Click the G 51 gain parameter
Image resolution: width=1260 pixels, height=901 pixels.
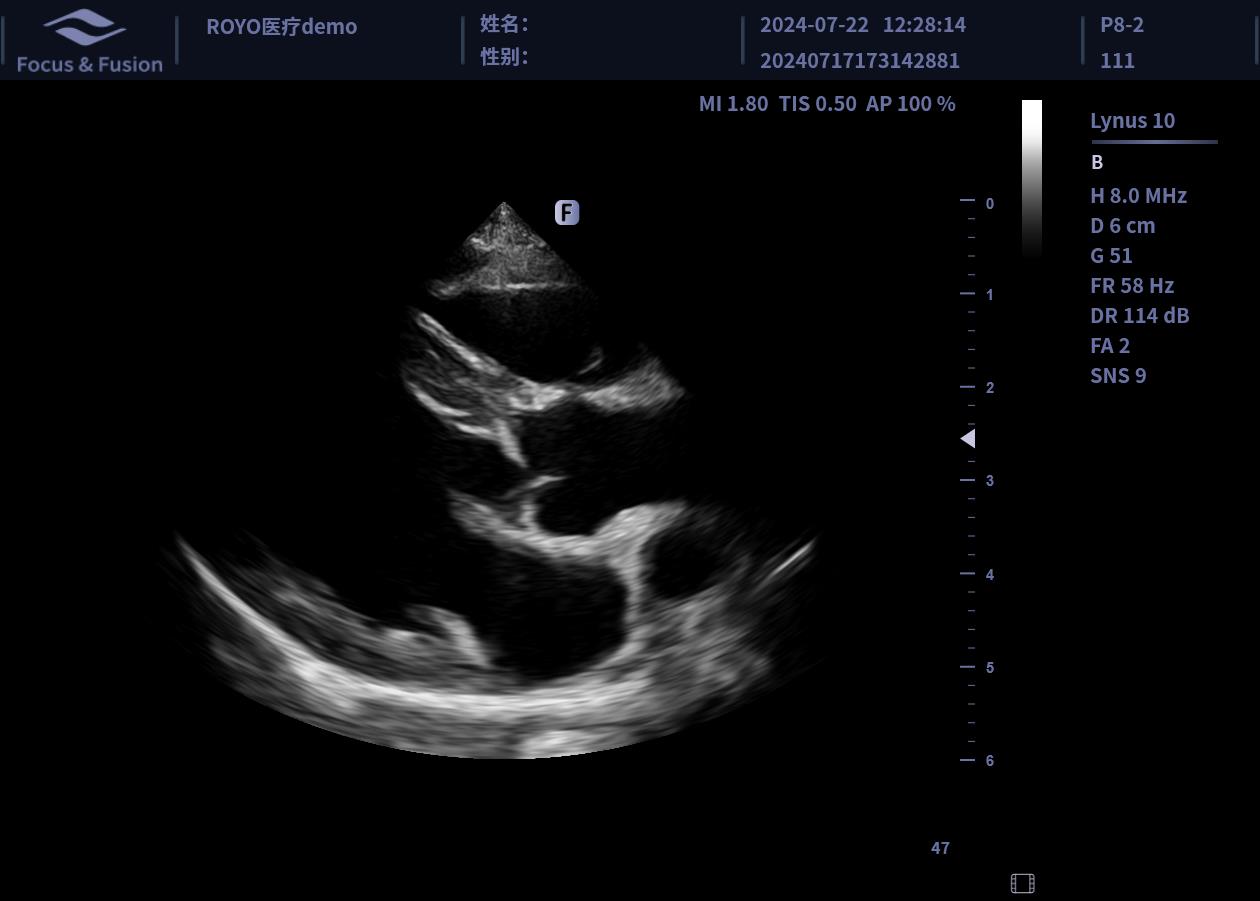tap(1111, 255)
